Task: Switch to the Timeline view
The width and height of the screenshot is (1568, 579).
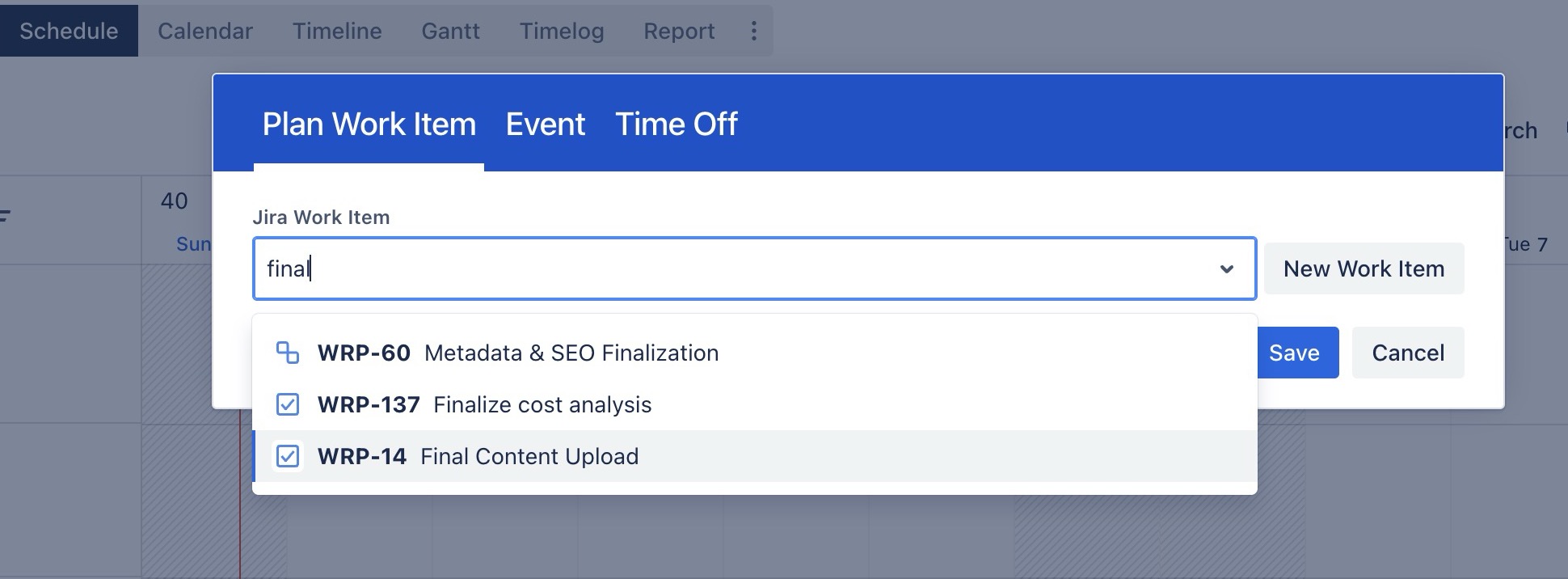Action: 337,31
